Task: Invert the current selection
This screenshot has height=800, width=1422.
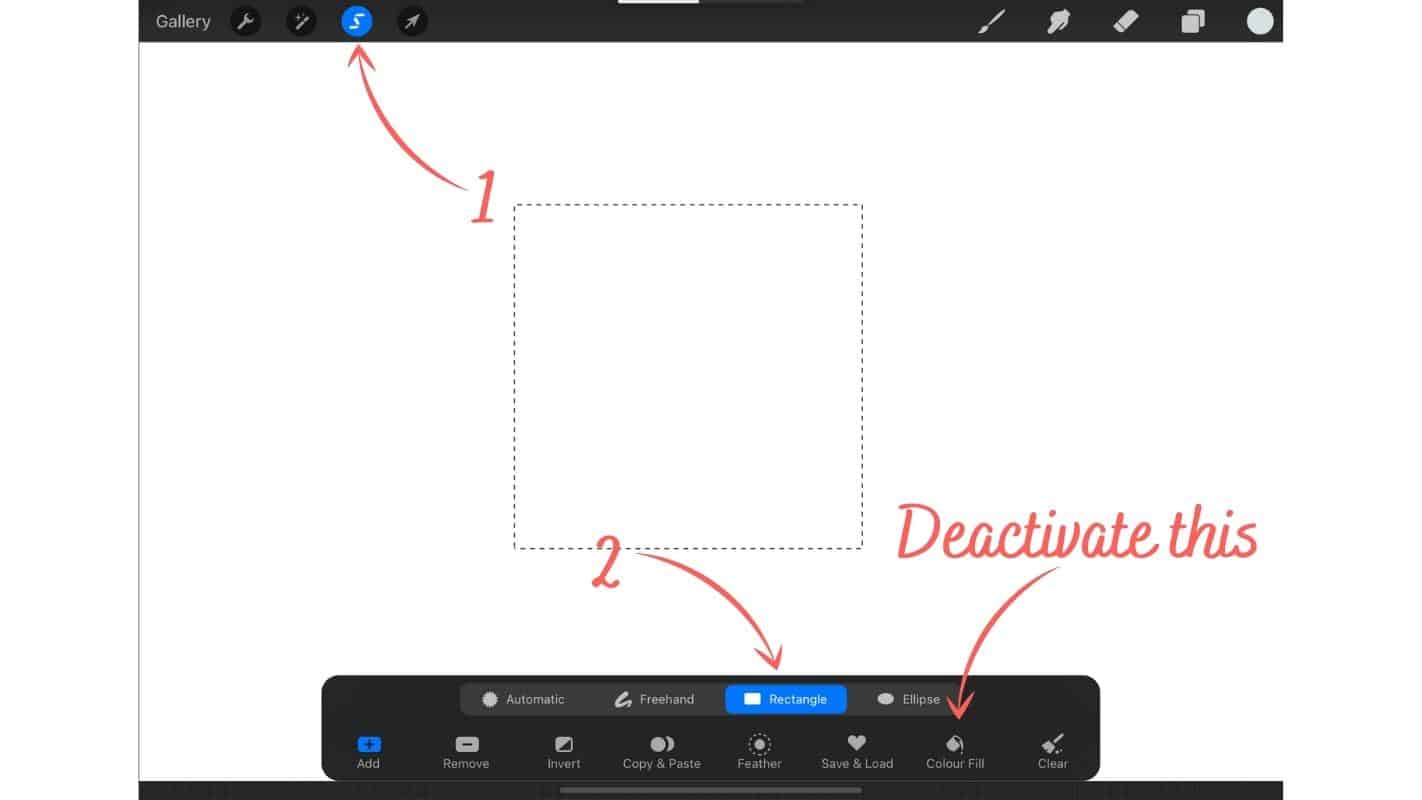Action: tap(564, 753)
